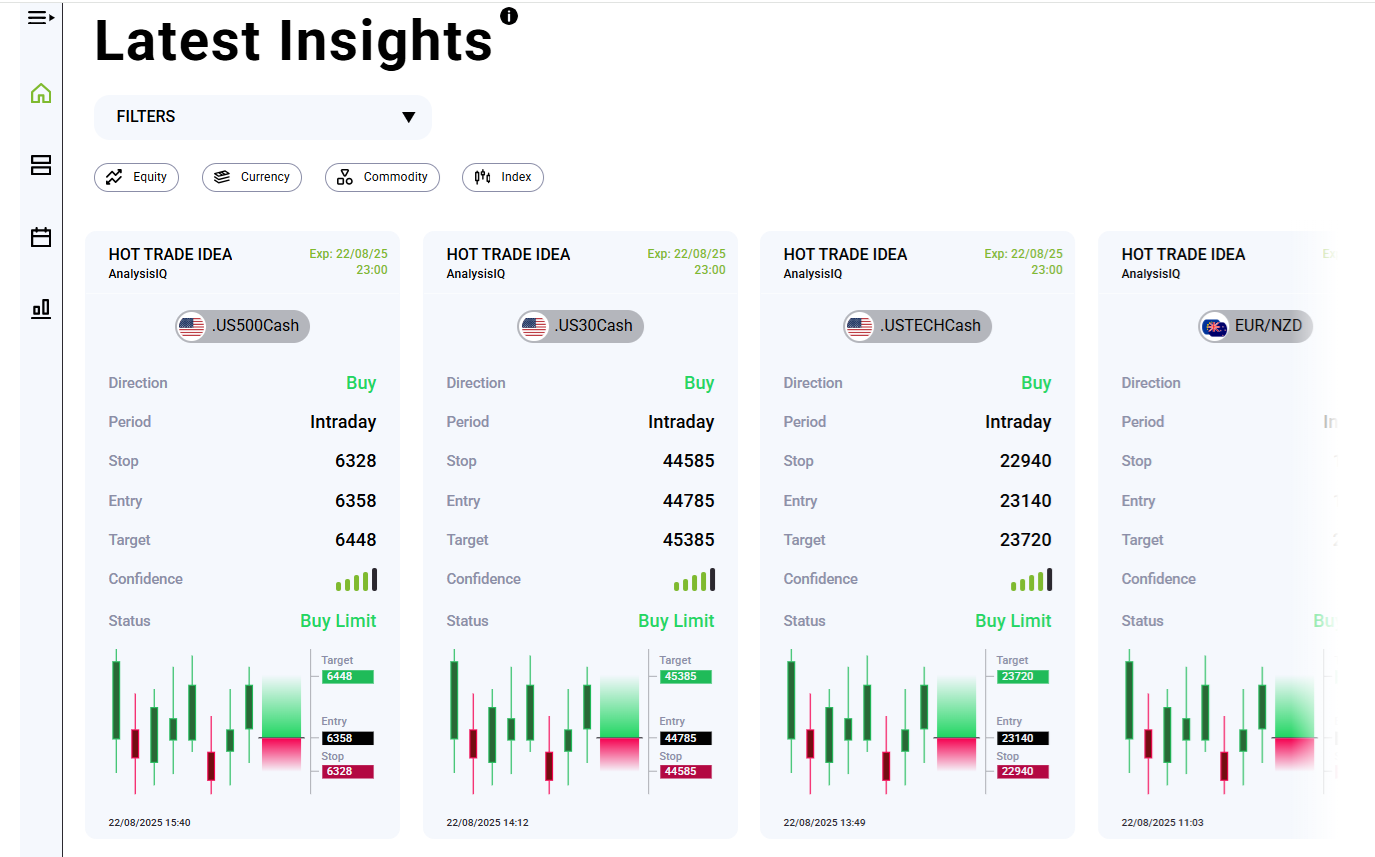This screenshot has height=857, width=1375.
Task: Toggle the Equity filter chip
Action: tap(136, 177)
